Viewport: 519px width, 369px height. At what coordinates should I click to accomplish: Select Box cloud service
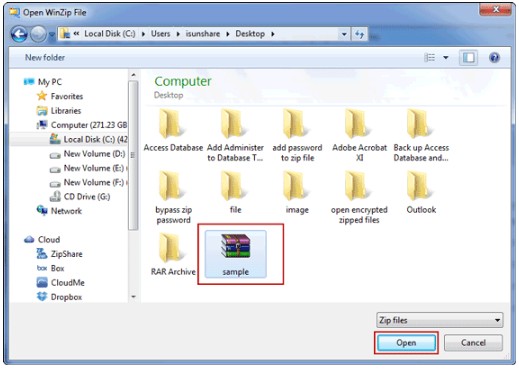[50, 268]
